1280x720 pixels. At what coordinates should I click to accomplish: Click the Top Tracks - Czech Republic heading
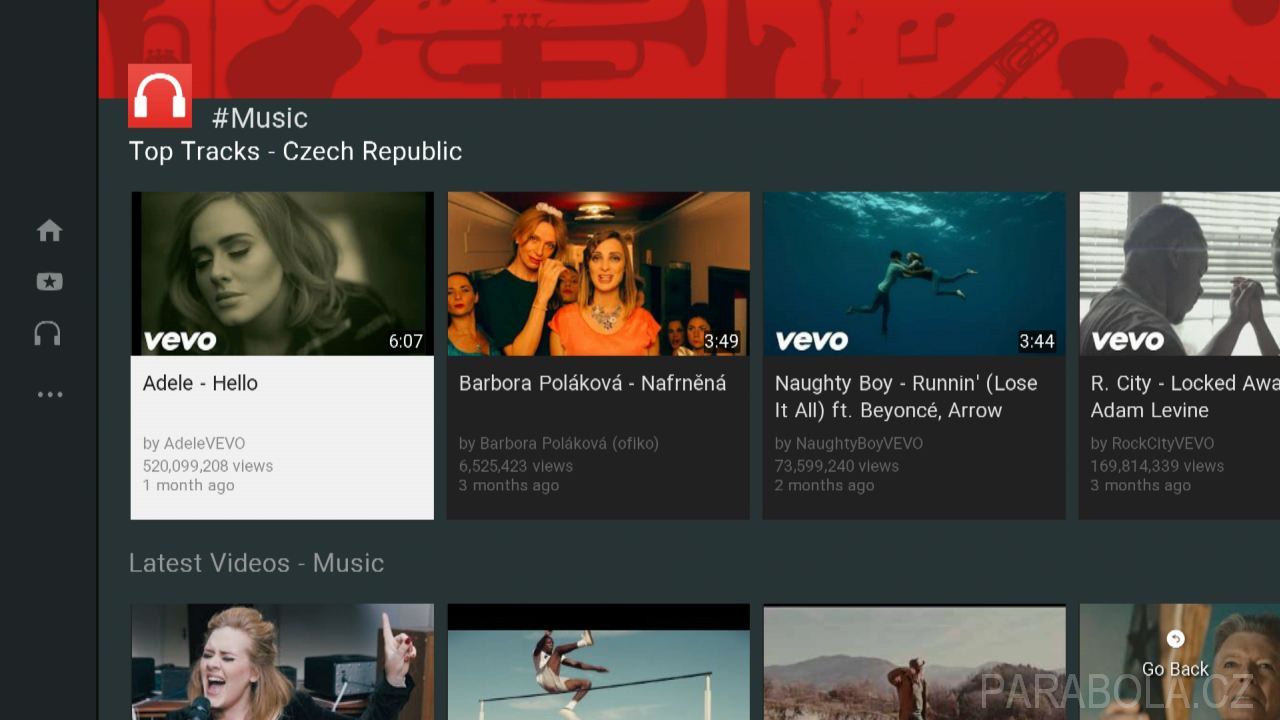[295, 151]
